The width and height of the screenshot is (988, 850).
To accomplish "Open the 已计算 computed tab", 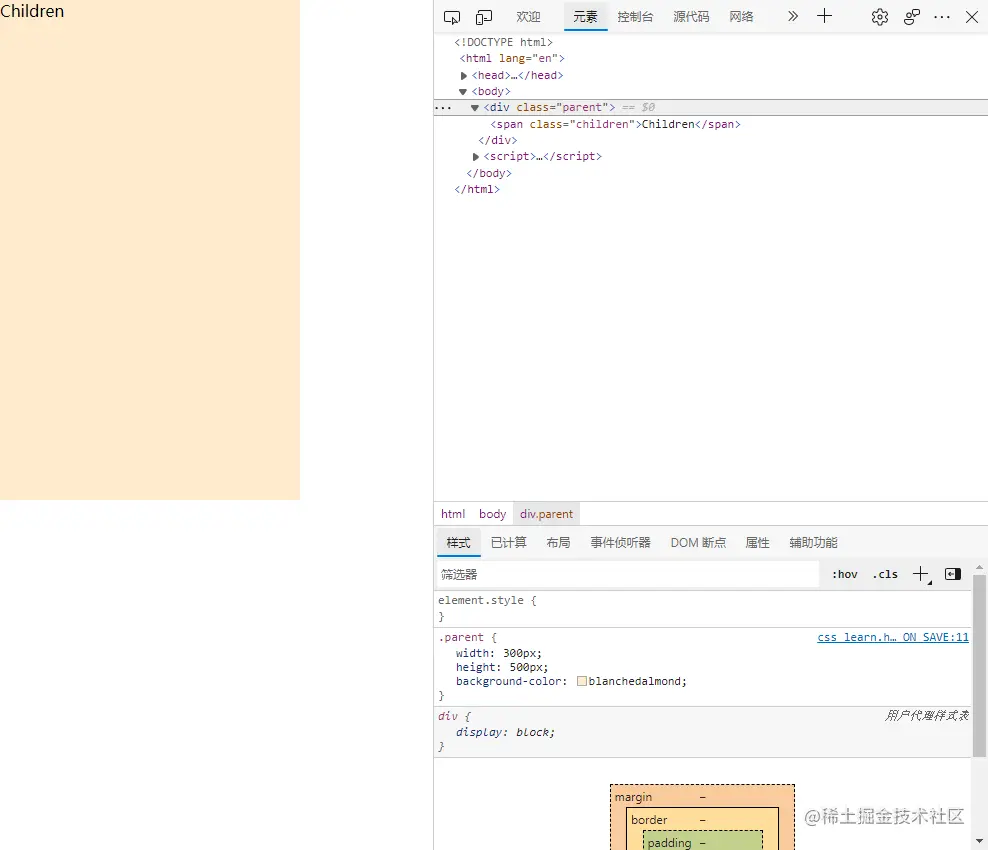I will coord(508,543).
